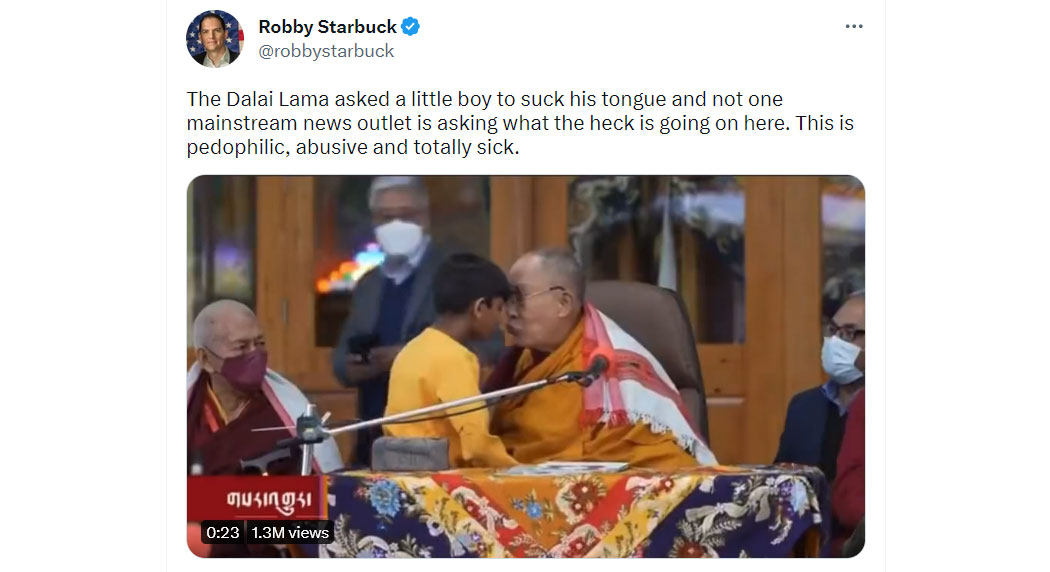Open the @robbystarbuck handle link

[x=326, y=51]
